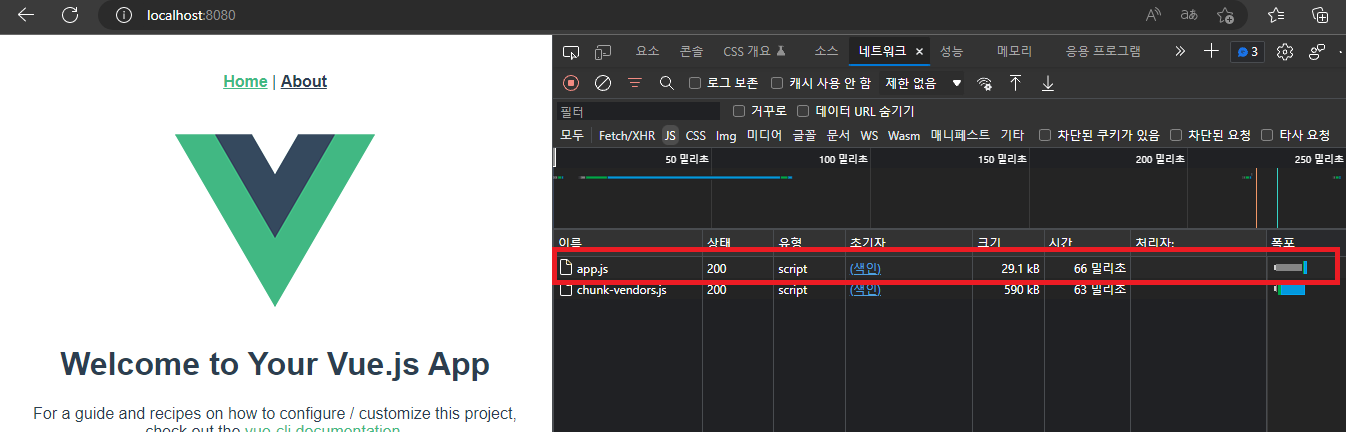This screenshot has height=432, width=1346.
Task: Activate the DevTools inspect element tool
Action: (x=571, y=51)
